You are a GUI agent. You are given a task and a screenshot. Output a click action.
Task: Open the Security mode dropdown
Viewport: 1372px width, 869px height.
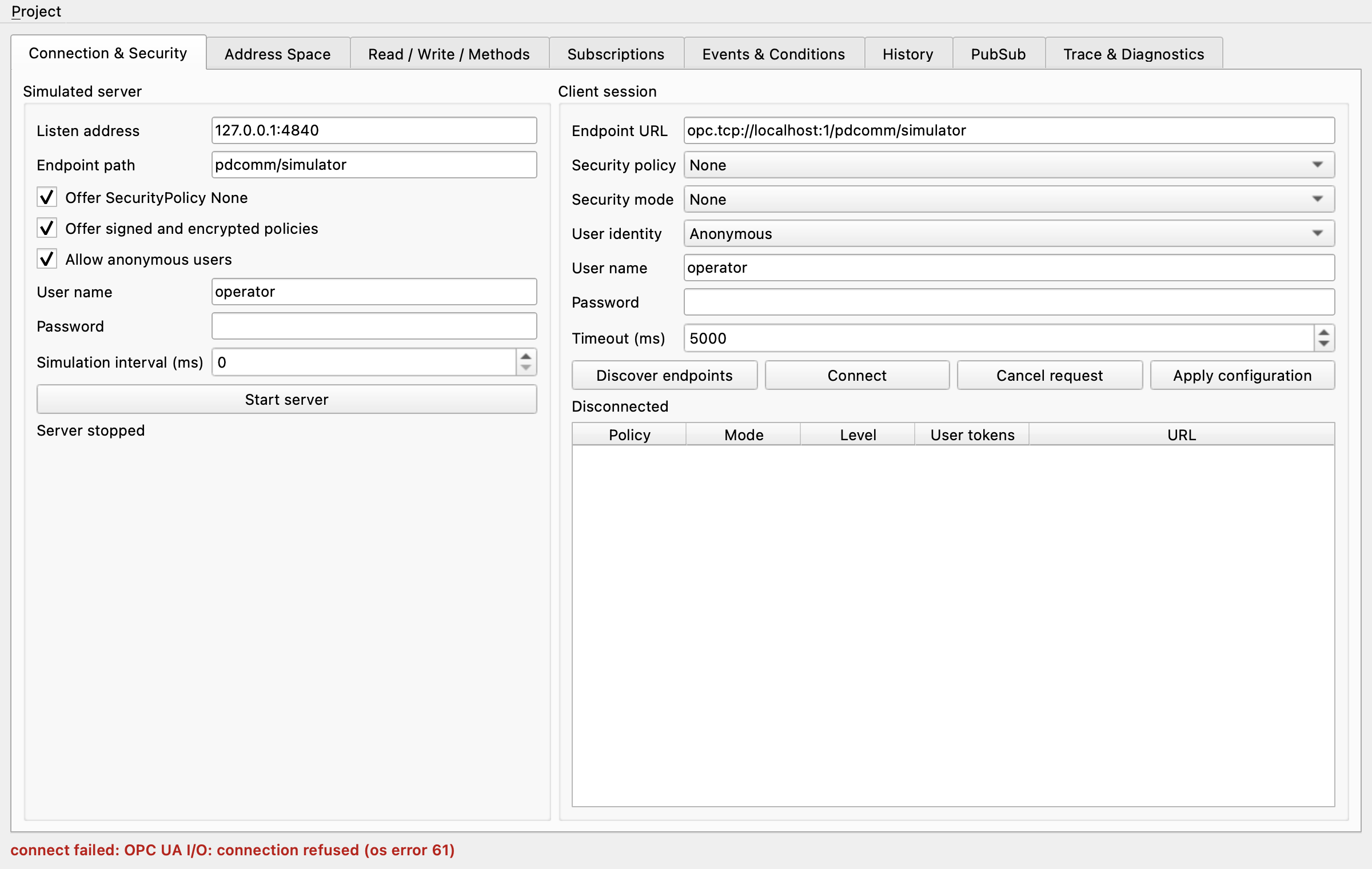coord(1009,199)
